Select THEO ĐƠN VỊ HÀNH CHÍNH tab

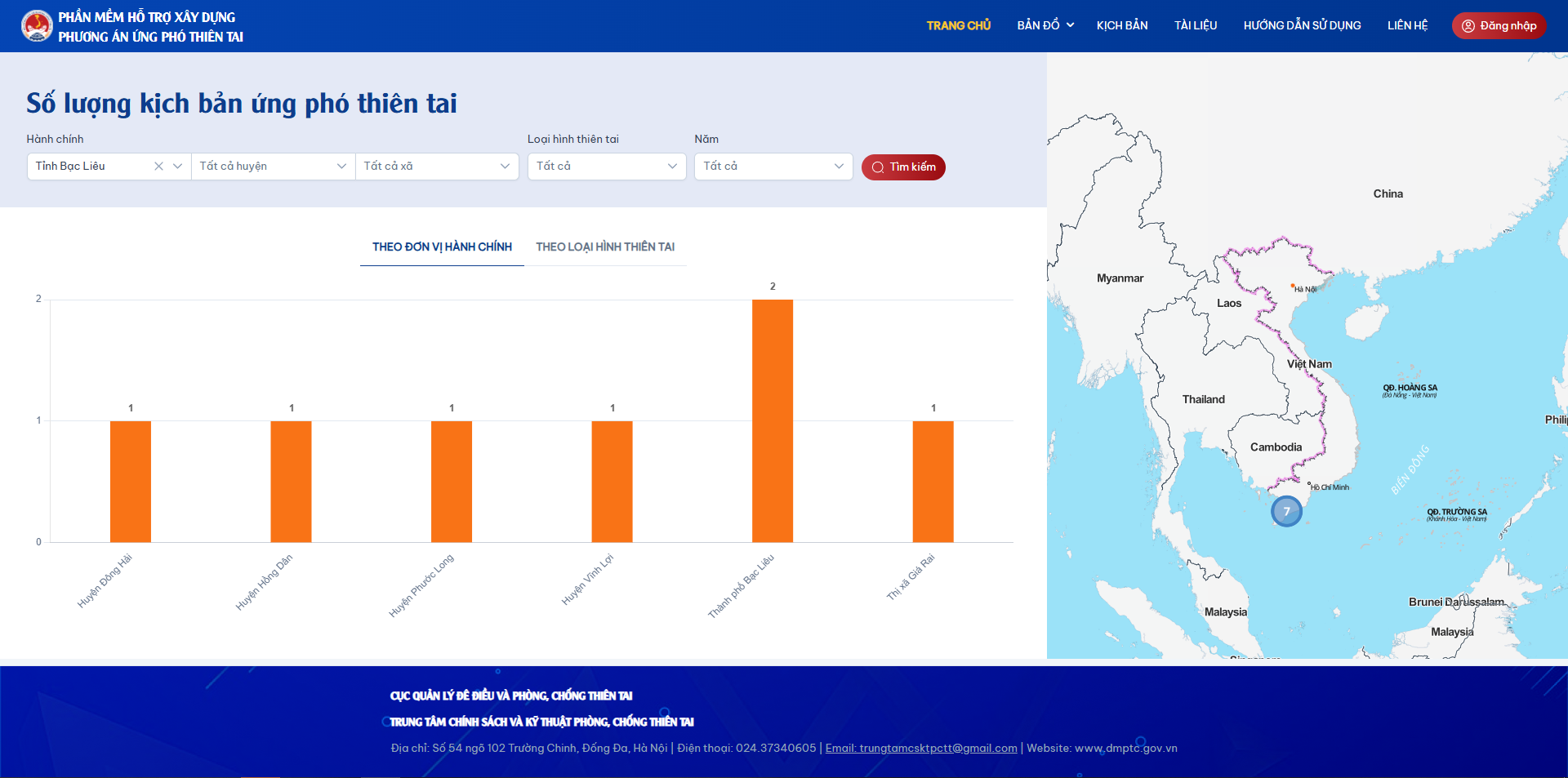(x=442, y=247)
